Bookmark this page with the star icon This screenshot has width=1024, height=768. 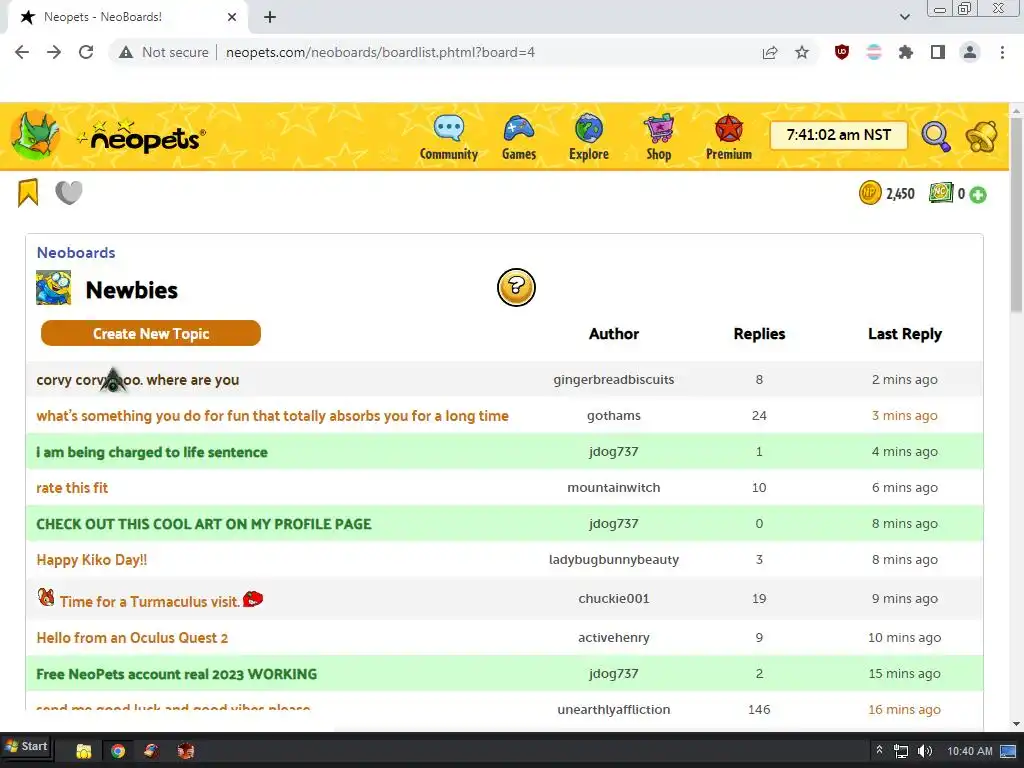pyautogui.click(x=802, y=52)
